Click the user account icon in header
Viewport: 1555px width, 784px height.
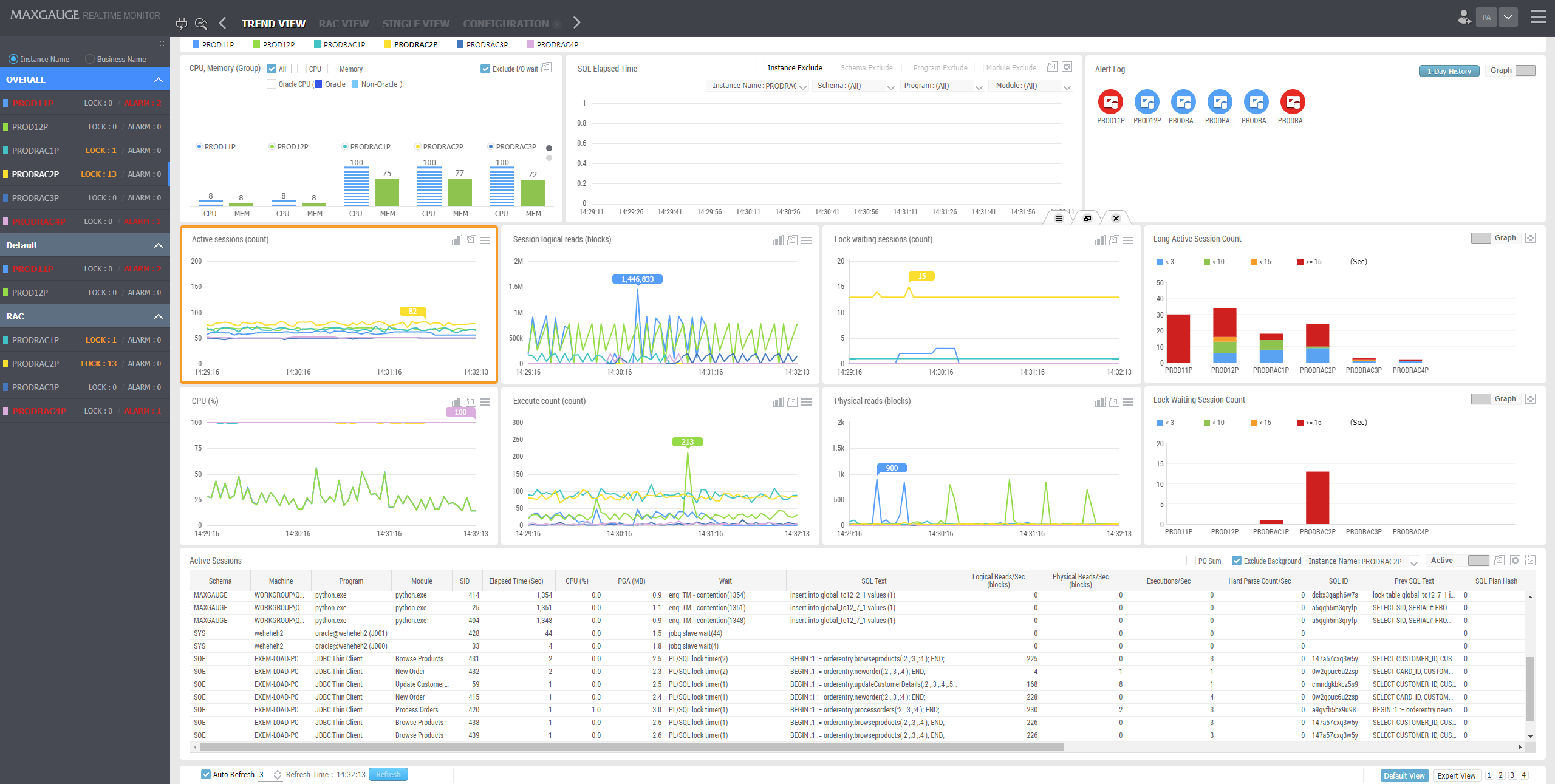coord(1463,17)
